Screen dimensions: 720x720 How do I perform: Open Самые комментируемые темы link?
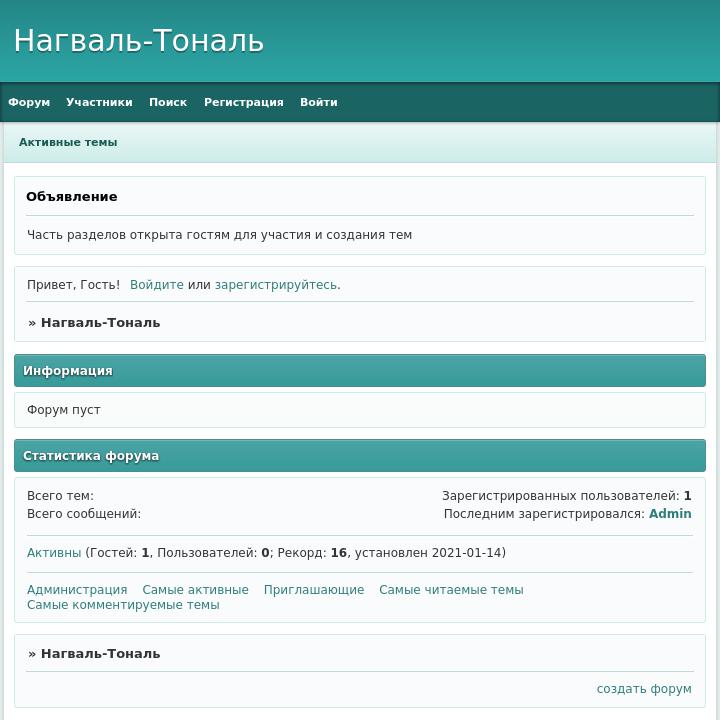[123, 605]
